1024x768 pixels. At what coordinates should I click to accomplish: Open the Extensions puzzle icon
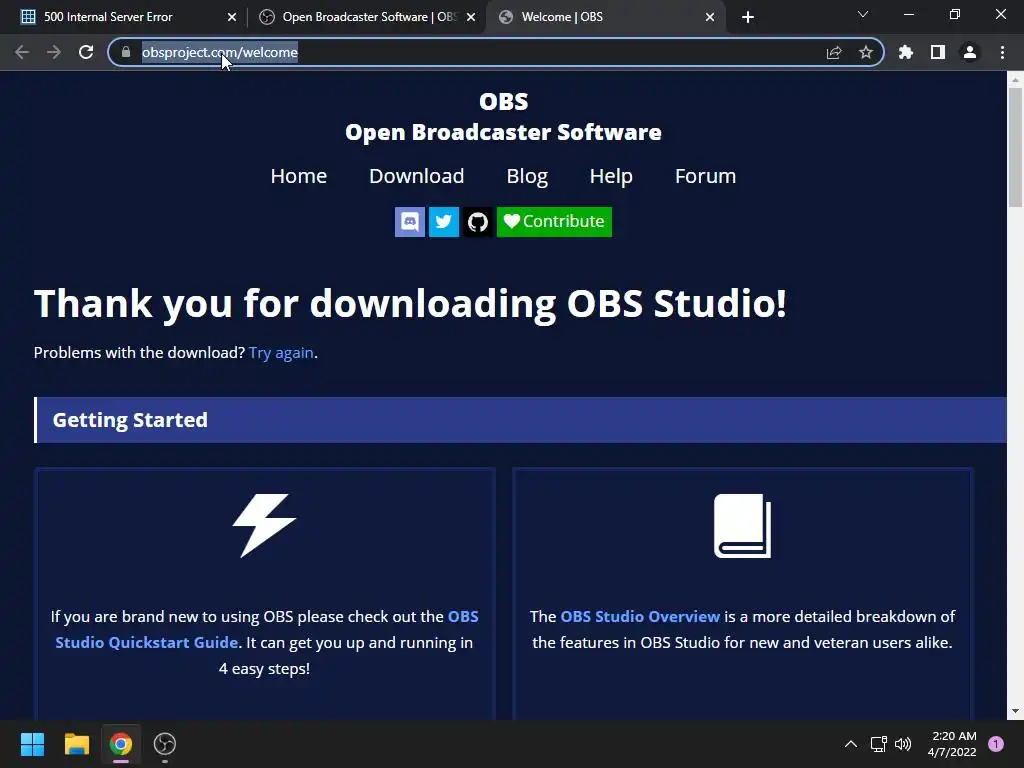[906, 52]
